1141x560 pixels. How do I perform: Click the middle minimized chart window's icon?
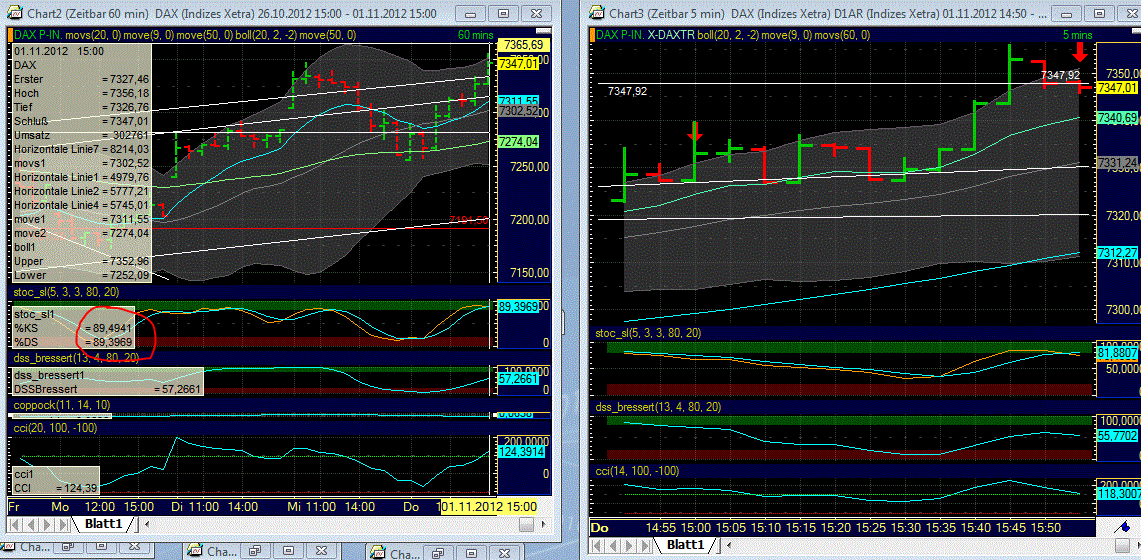pyautogui.click(x=196, y=551)
